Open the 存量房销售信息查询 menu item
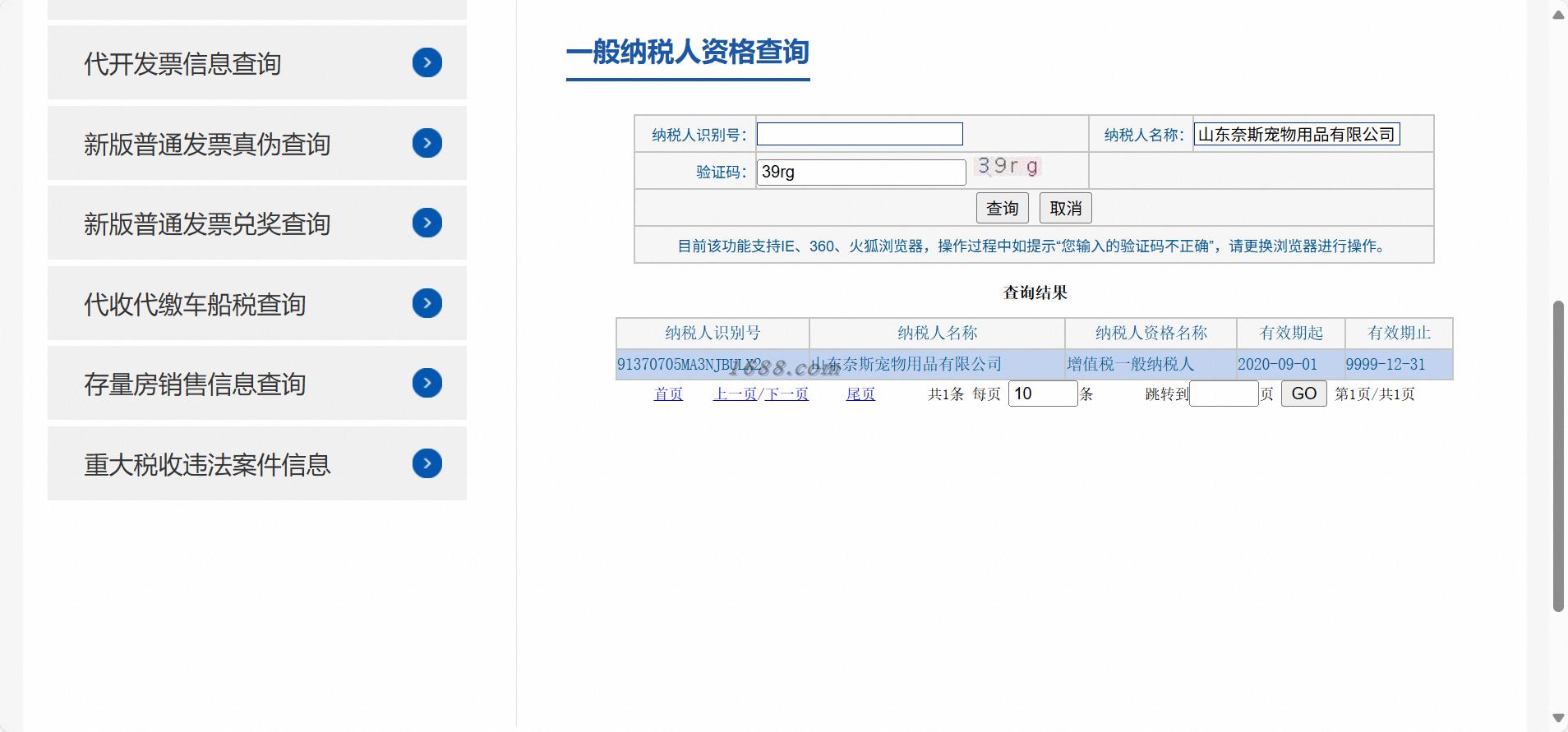This screenshot has width=1568, height=732. [257, 383]
